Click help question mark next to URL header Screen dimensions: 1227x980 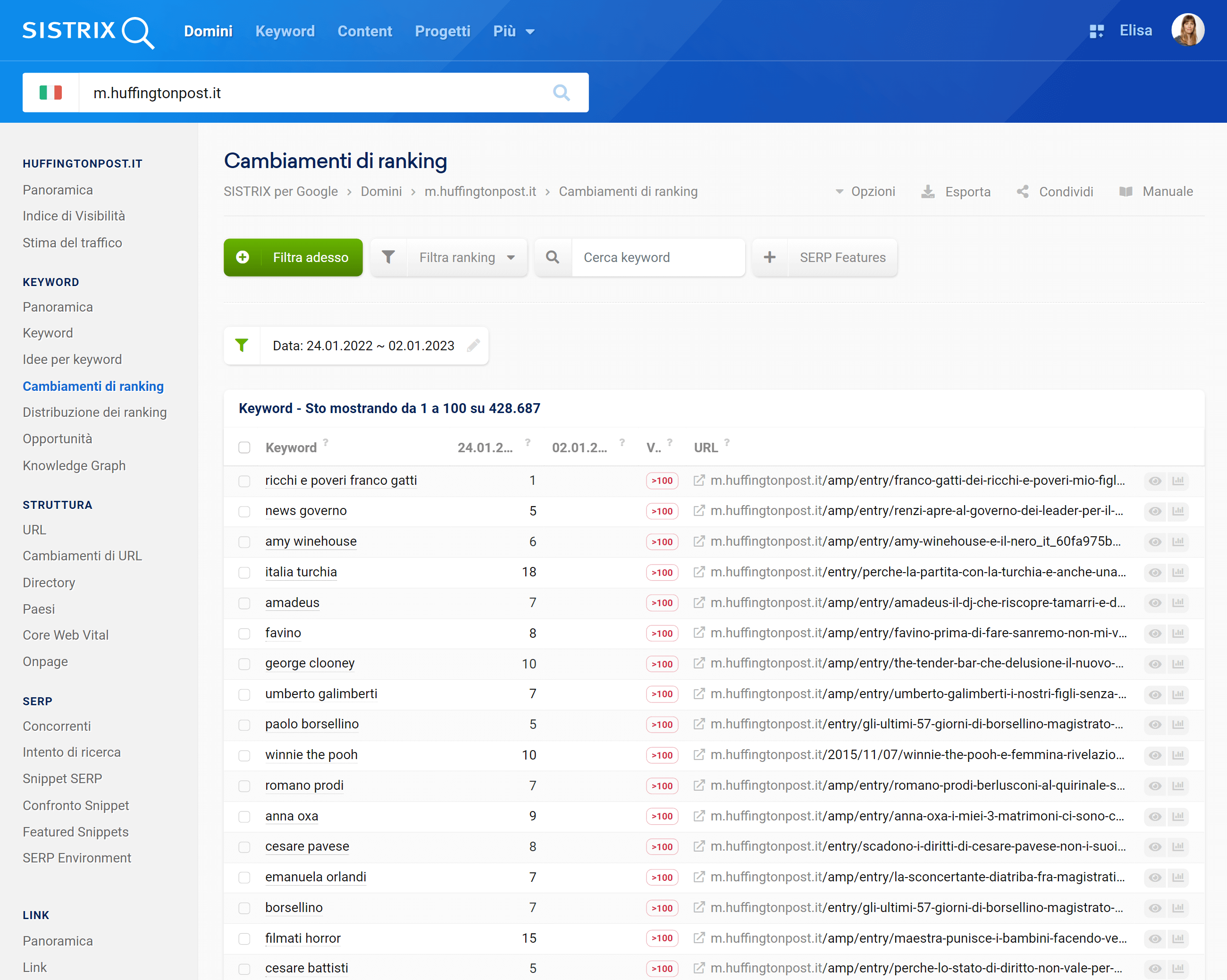[x=727, y=442]
